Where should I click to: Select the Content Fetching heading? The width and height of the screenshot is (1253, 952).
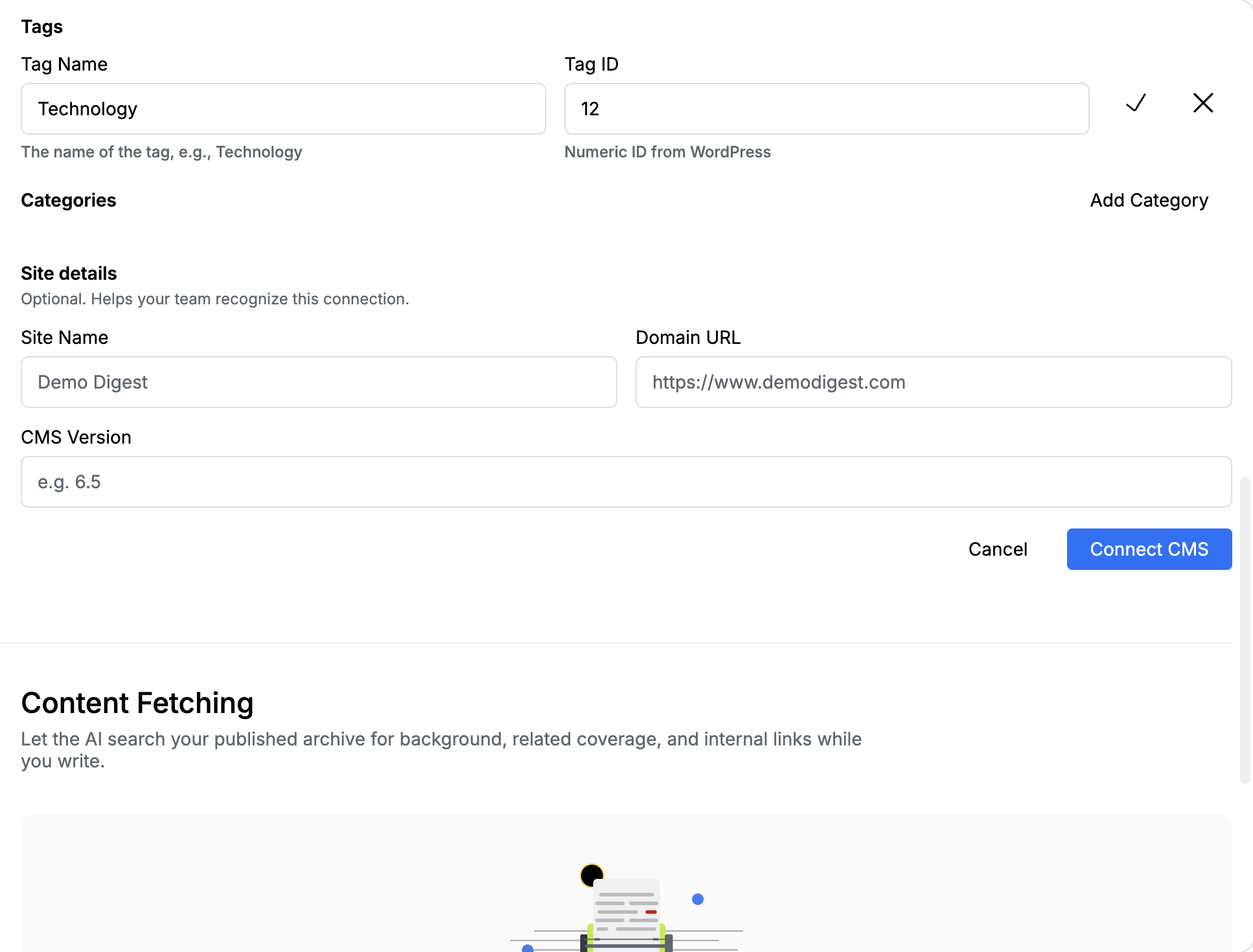tap(137, 703)
